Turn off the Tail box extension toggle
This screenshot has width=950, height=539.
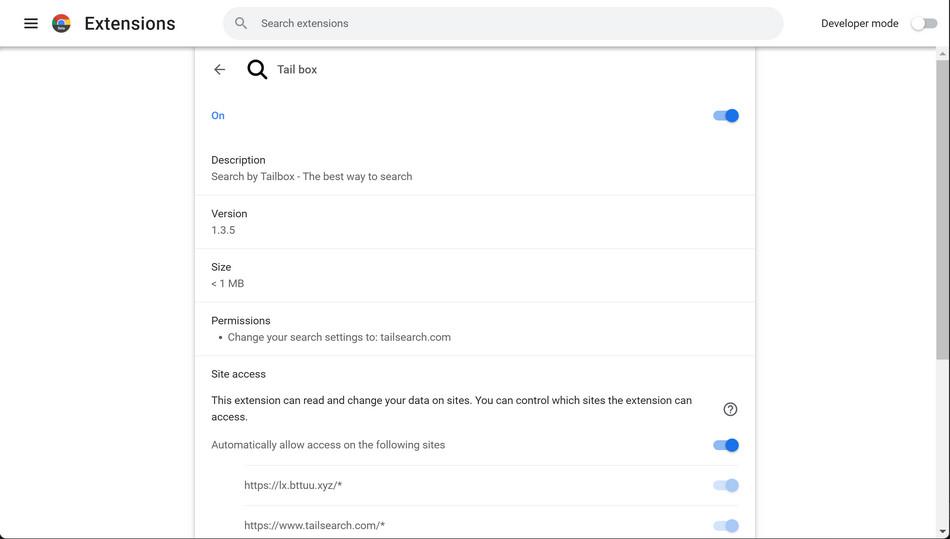click(725, 116)
